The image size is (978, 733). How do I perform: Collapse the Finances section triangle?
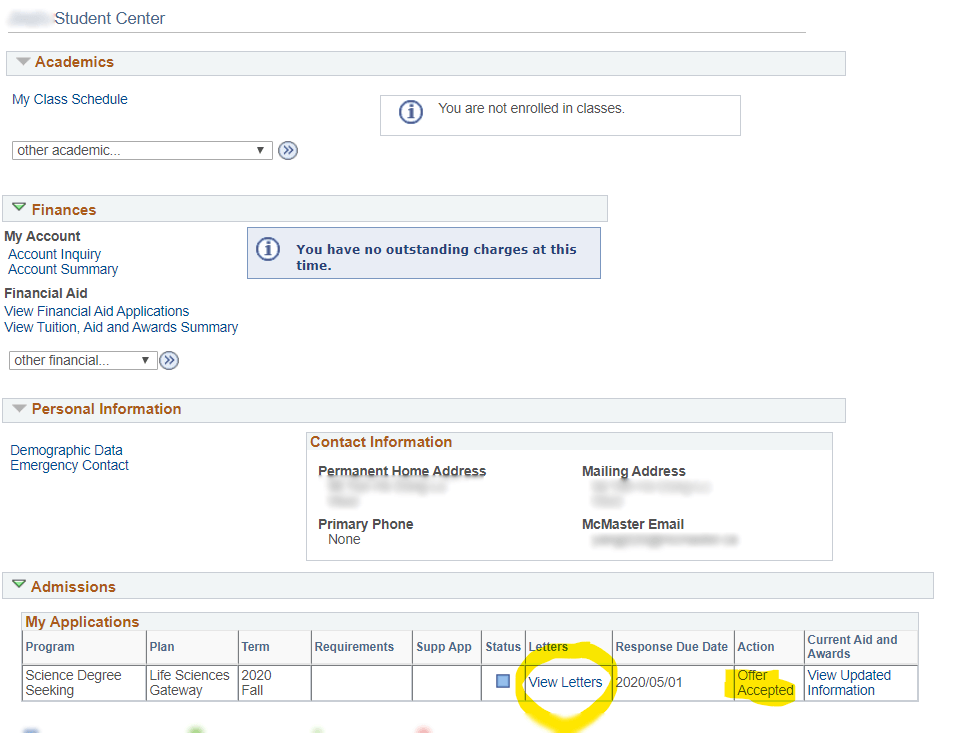click(x=19, y=208)
